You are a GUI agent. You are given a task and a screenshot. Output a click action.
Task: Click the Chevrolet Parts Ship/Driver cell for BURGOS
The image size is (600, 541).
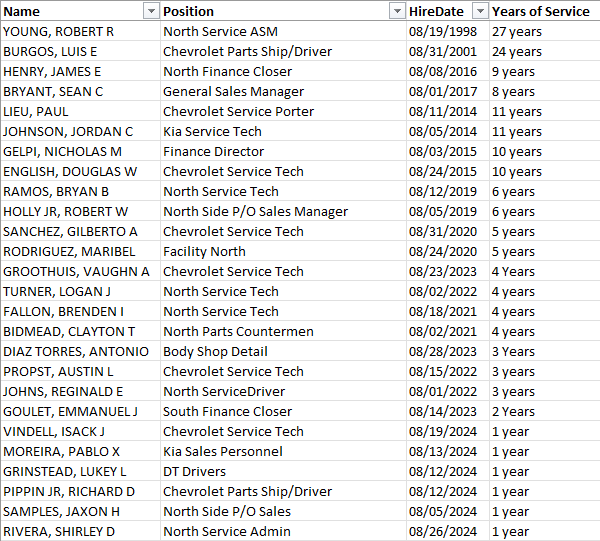(x=247, y=51)
